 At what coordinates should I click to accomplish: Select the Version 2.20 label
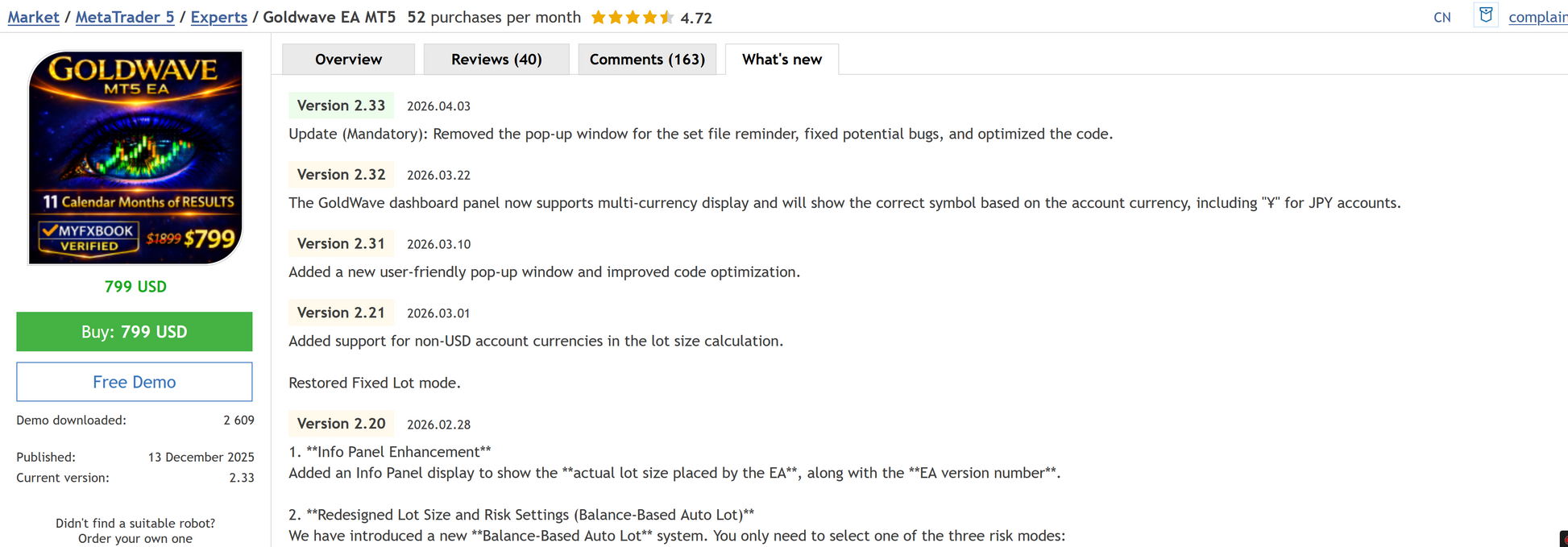341,424
